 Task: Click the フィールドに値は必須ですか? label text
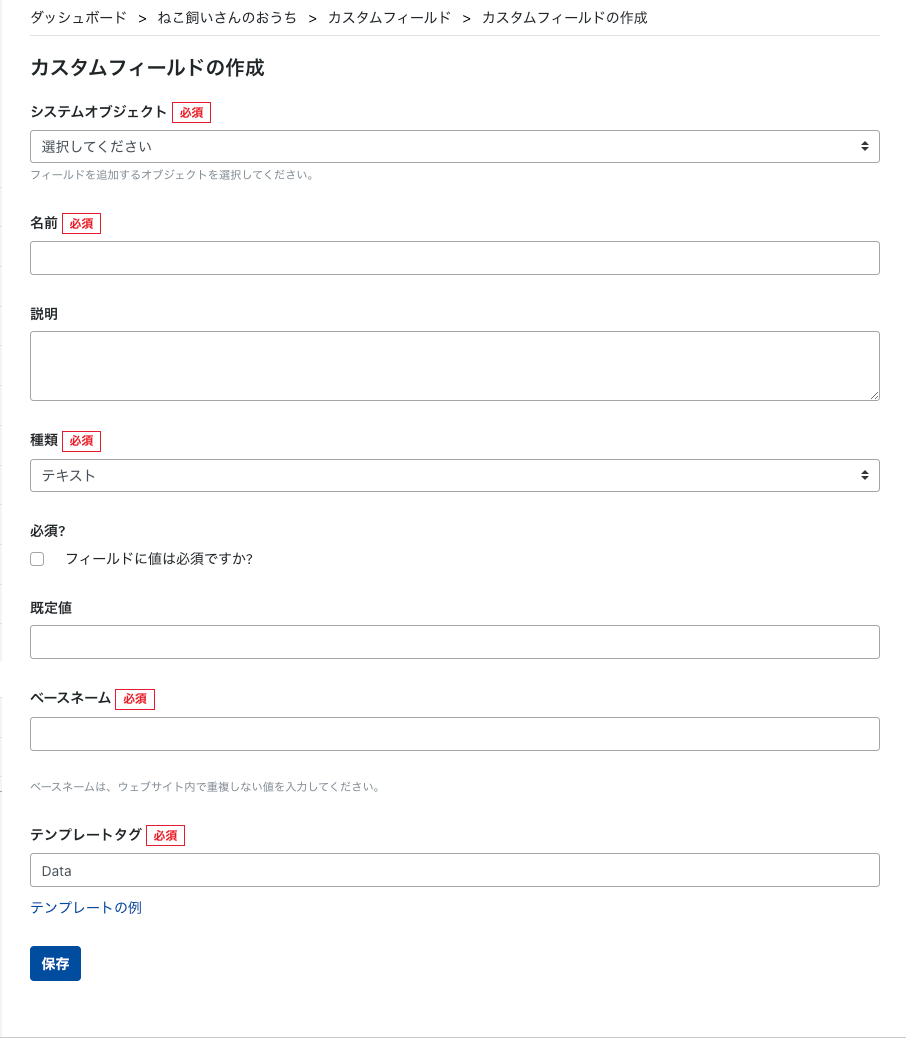click(x=158, y=559)
